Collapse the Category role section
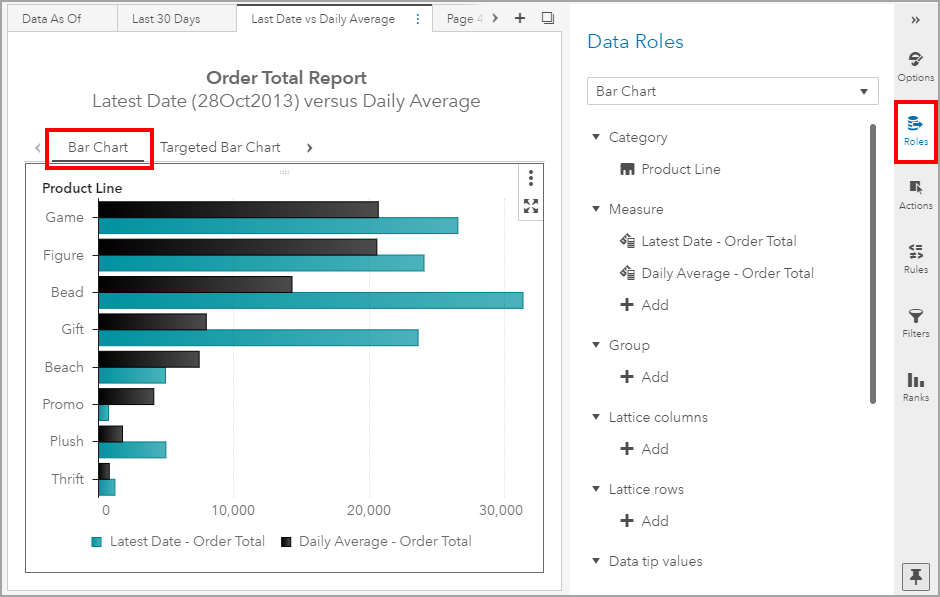This screenshot has height=597, width=940. click(597, 137)
